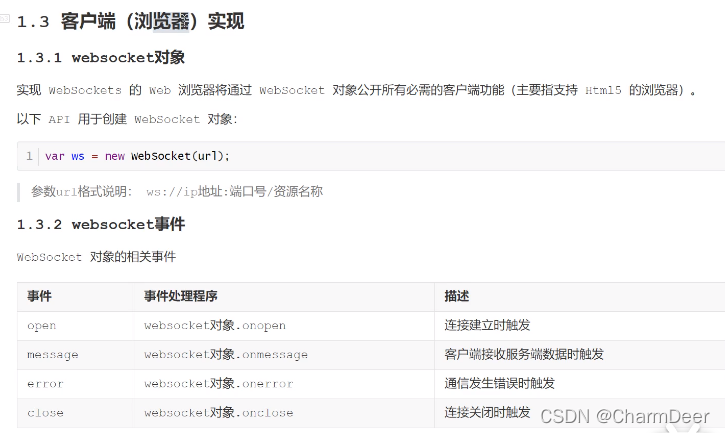725x433 pixels.
Task: Click the quote '参数url格式说明'
Action: (177, 192)
